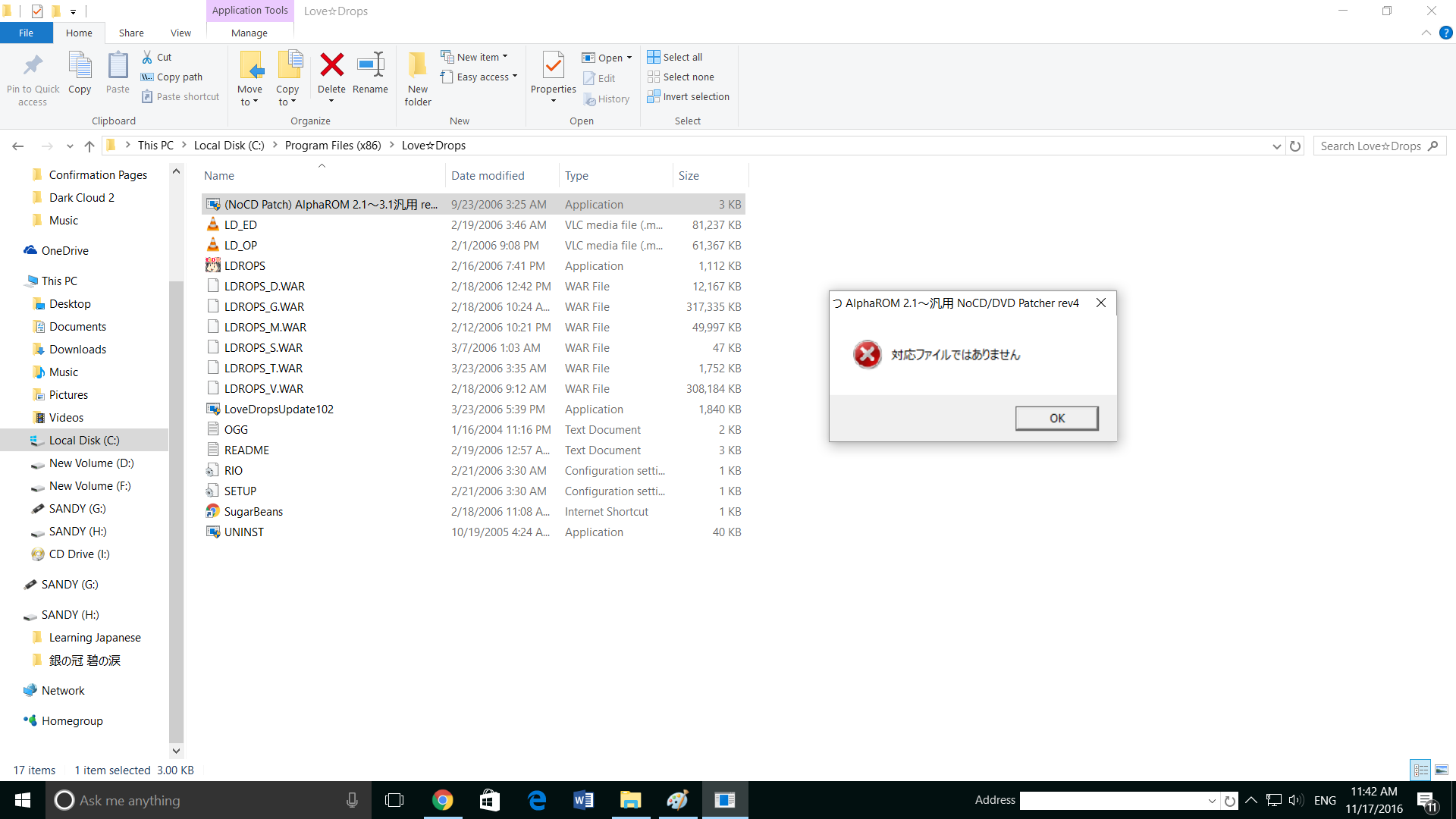This screenshot has height=819, width=1456.
Task: Click the Cut scissors icon
Action: click(x=147, y=57)
